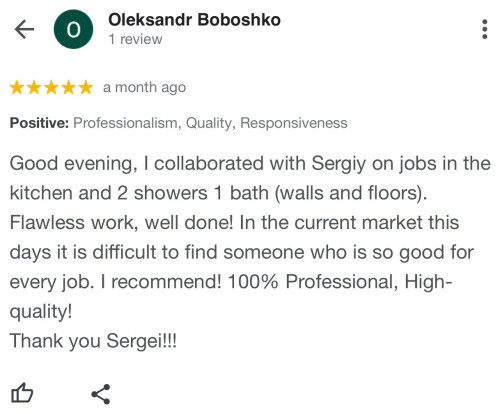Select the 'Professionalism' attribute text
Image resolution: width=500 pixels, height=414 pixels.
pos(127,123)
